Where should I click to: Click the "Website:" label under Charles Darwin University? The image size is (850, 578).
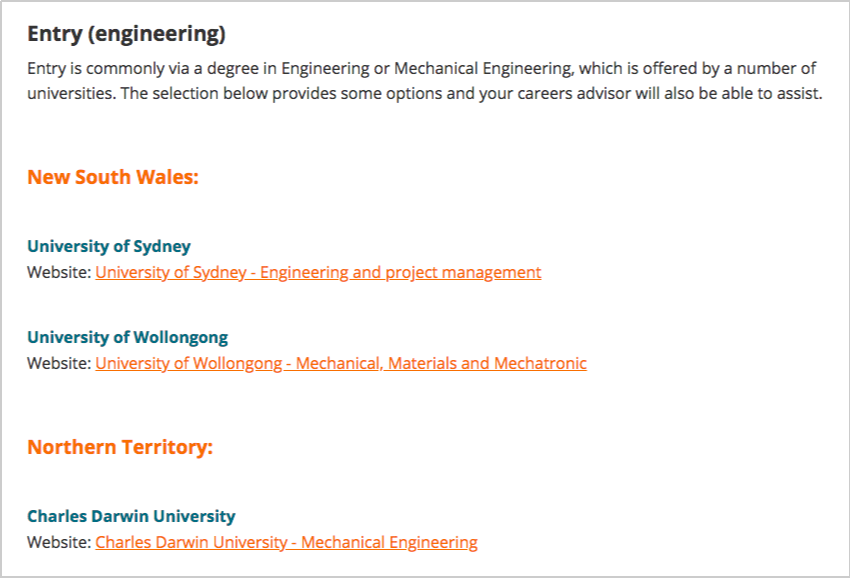[x=59, y=542]
